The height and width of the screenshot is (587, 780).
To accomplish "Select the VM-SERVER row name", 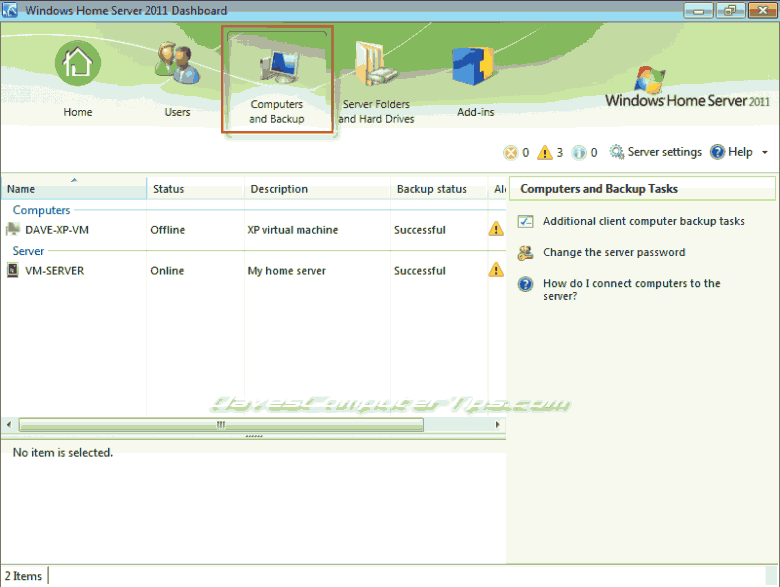I will (x=55, y=271).
